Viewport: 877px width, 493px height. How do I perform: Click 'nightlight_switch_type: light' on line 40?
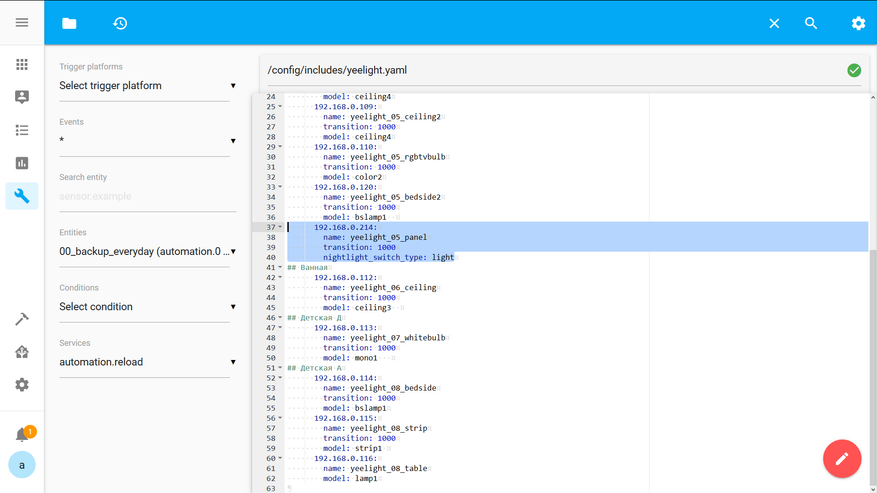coord(388,257)
